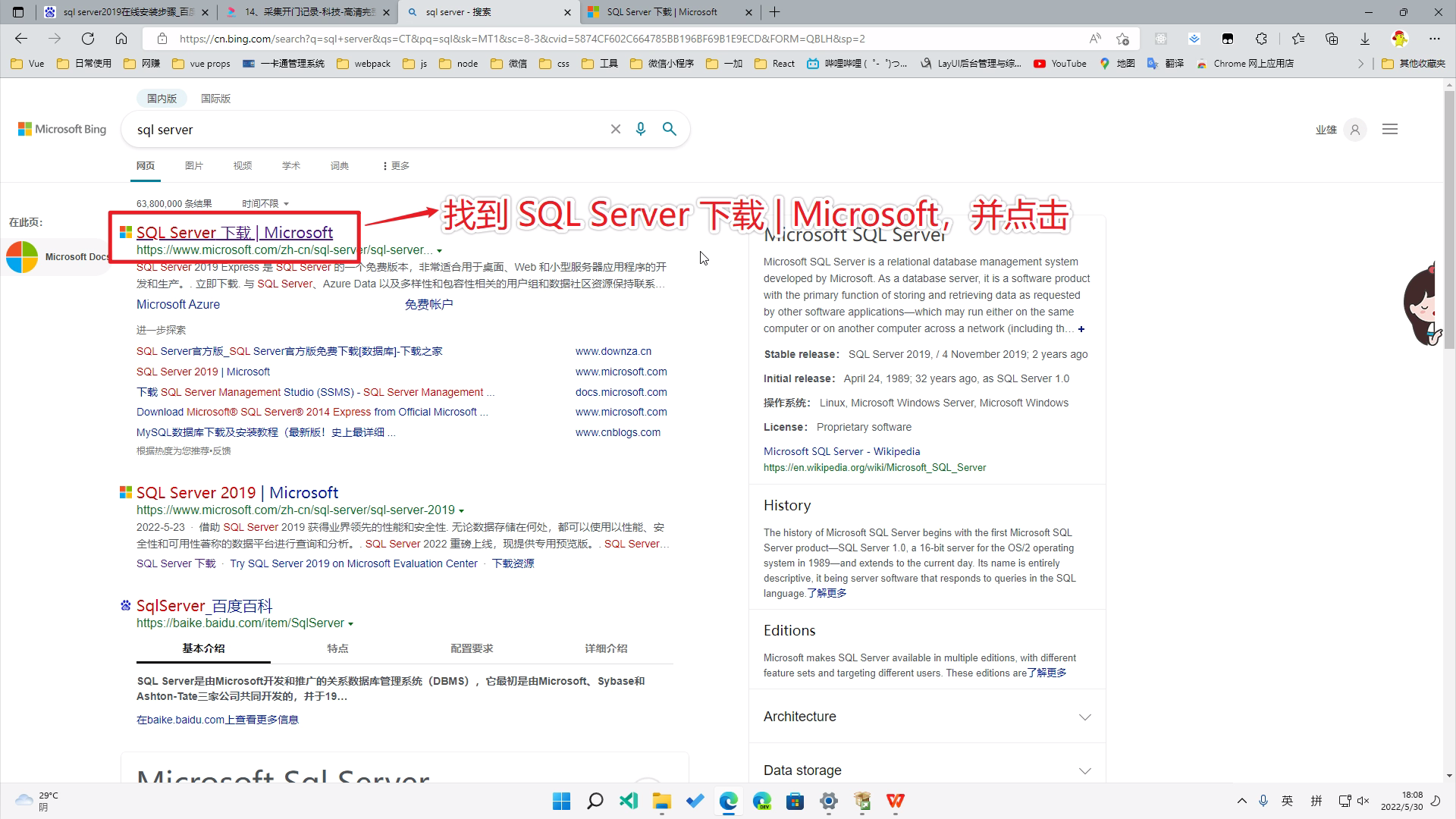Submit search with magnifier icon

pos(670,130)
